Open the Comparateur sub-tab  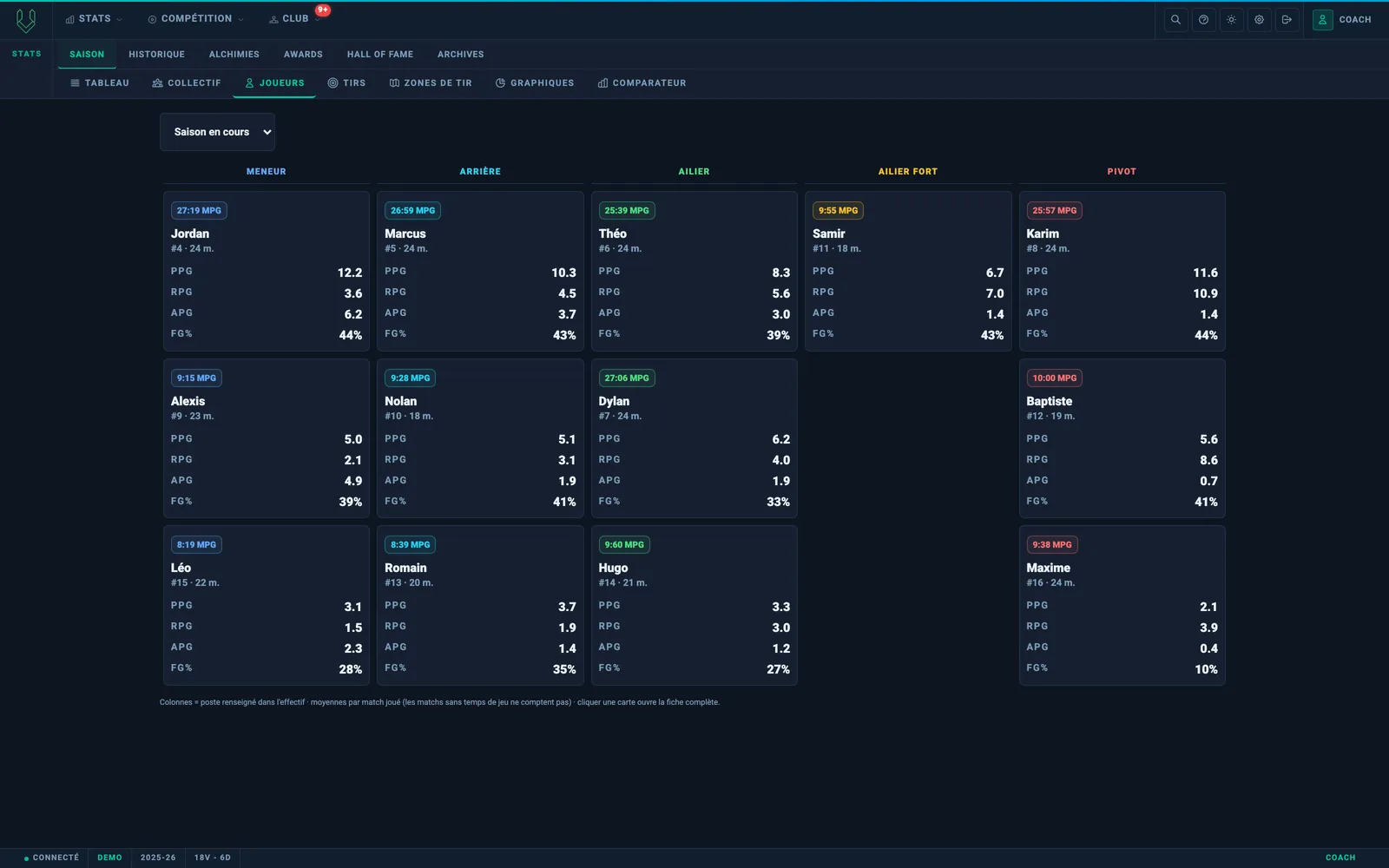642,83
